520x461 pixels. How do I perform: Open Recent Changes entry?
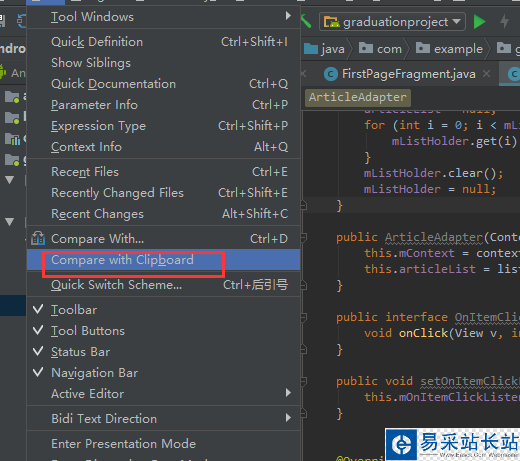click(x=163, y=214)
